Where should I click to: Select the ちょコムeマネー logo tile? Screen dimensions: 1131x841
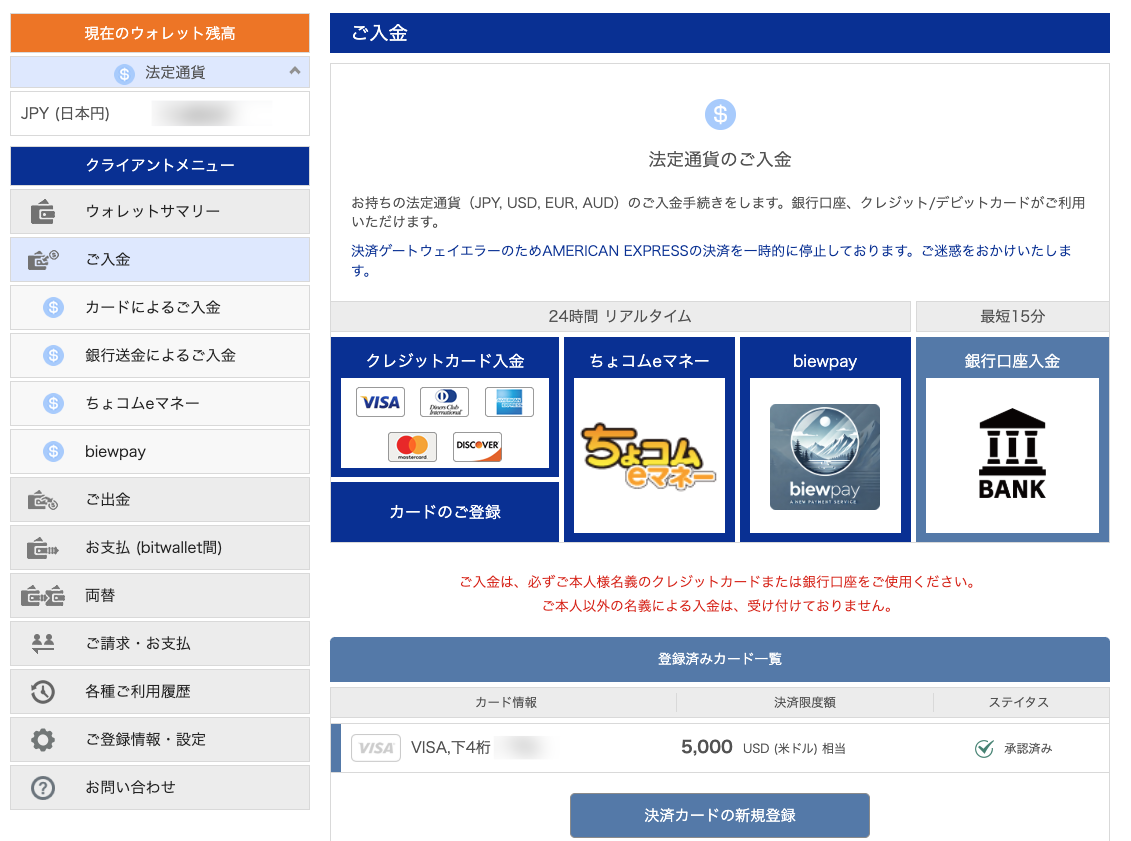pos(649,456)
